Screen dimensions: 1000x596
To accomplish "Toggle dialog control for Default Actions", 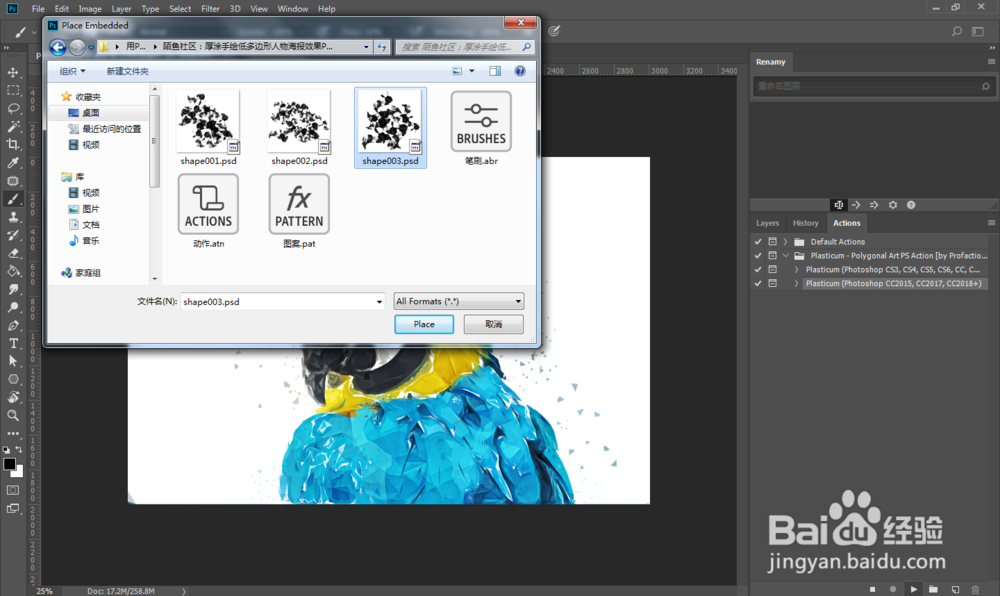I will (772, 242).
